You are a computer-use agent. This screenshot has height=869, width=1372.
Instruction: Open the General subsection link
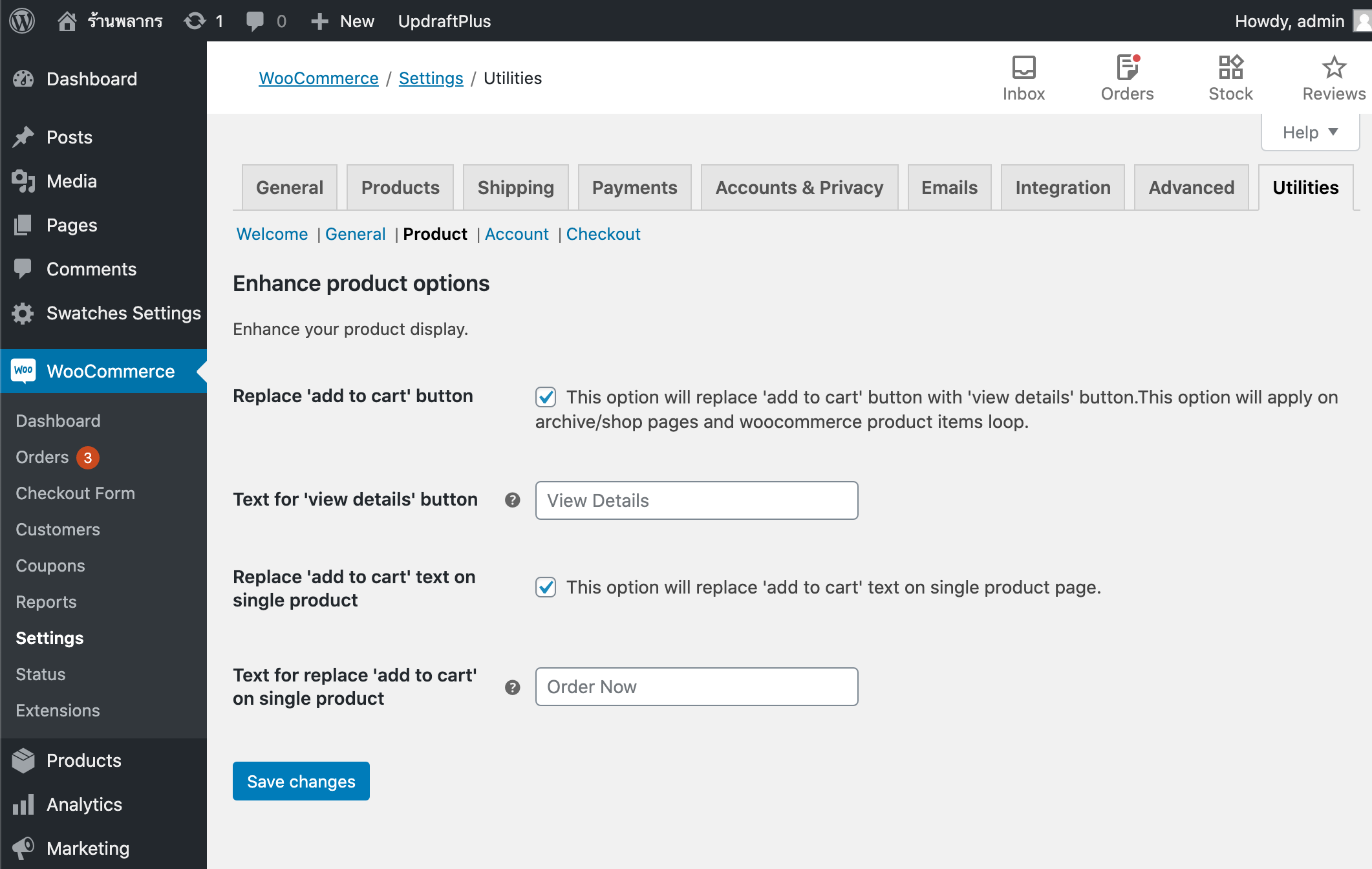tap(356, 234)
